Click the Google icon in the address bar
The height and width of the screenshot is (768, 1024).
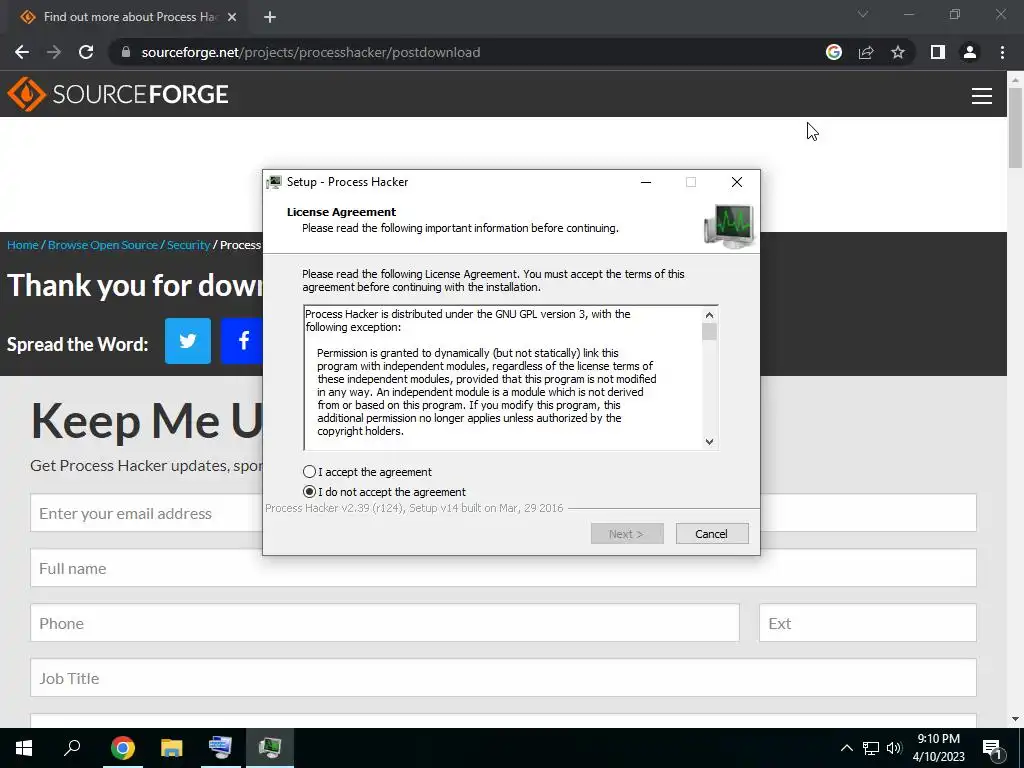(834, 52)
